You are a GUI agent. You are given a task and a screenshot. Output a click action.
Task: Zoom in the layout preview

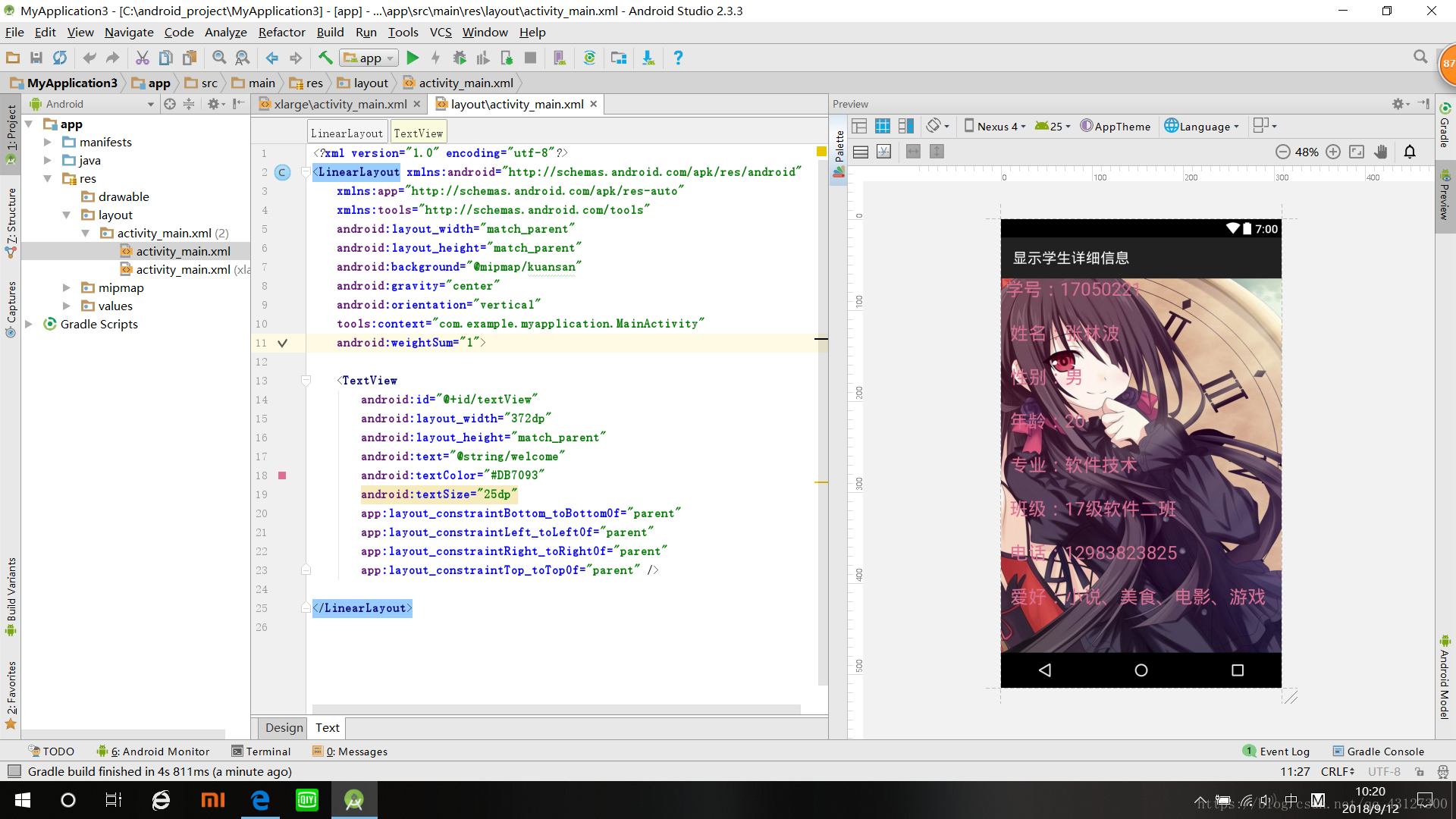pos(1333,152)
